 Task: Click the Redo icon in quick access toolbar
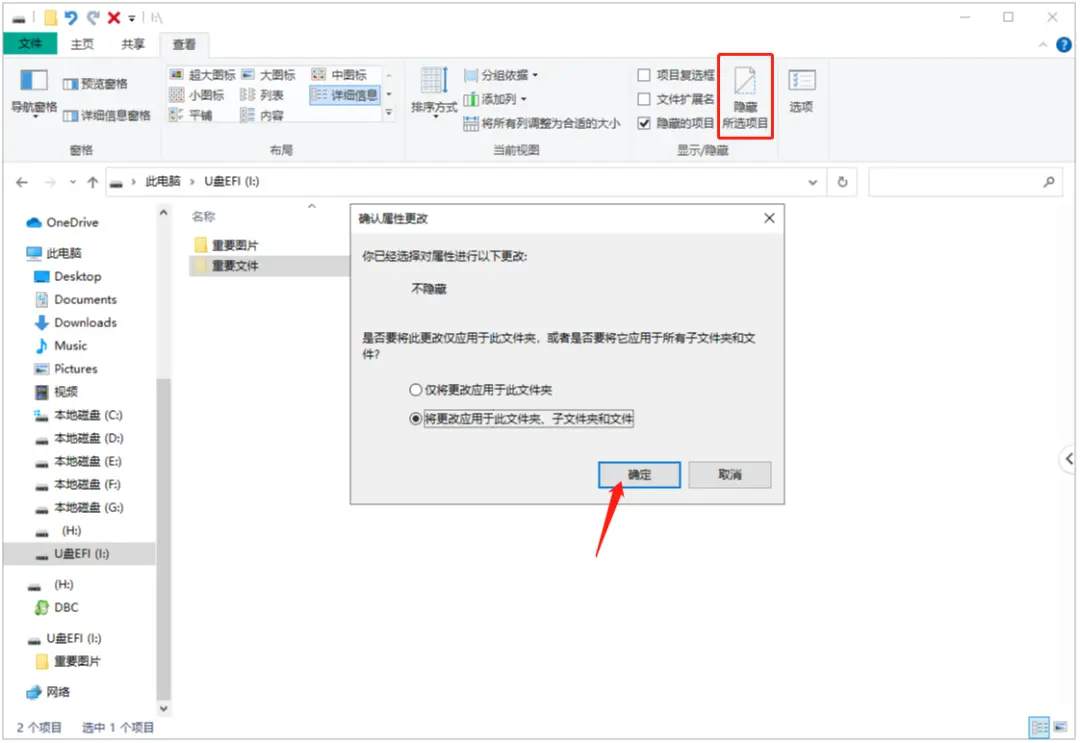point(93,17)
